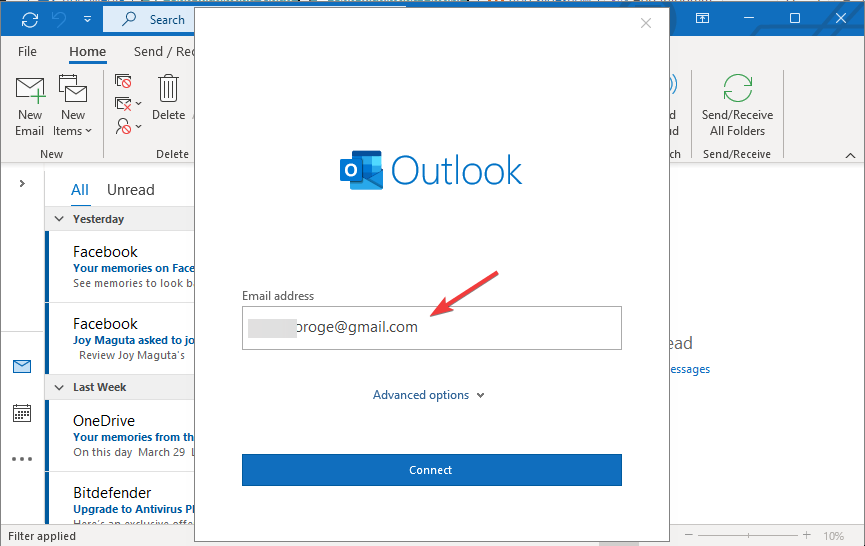Switch to the Send / Receive tab
The image size is (865, 546).
coord(164,52)
